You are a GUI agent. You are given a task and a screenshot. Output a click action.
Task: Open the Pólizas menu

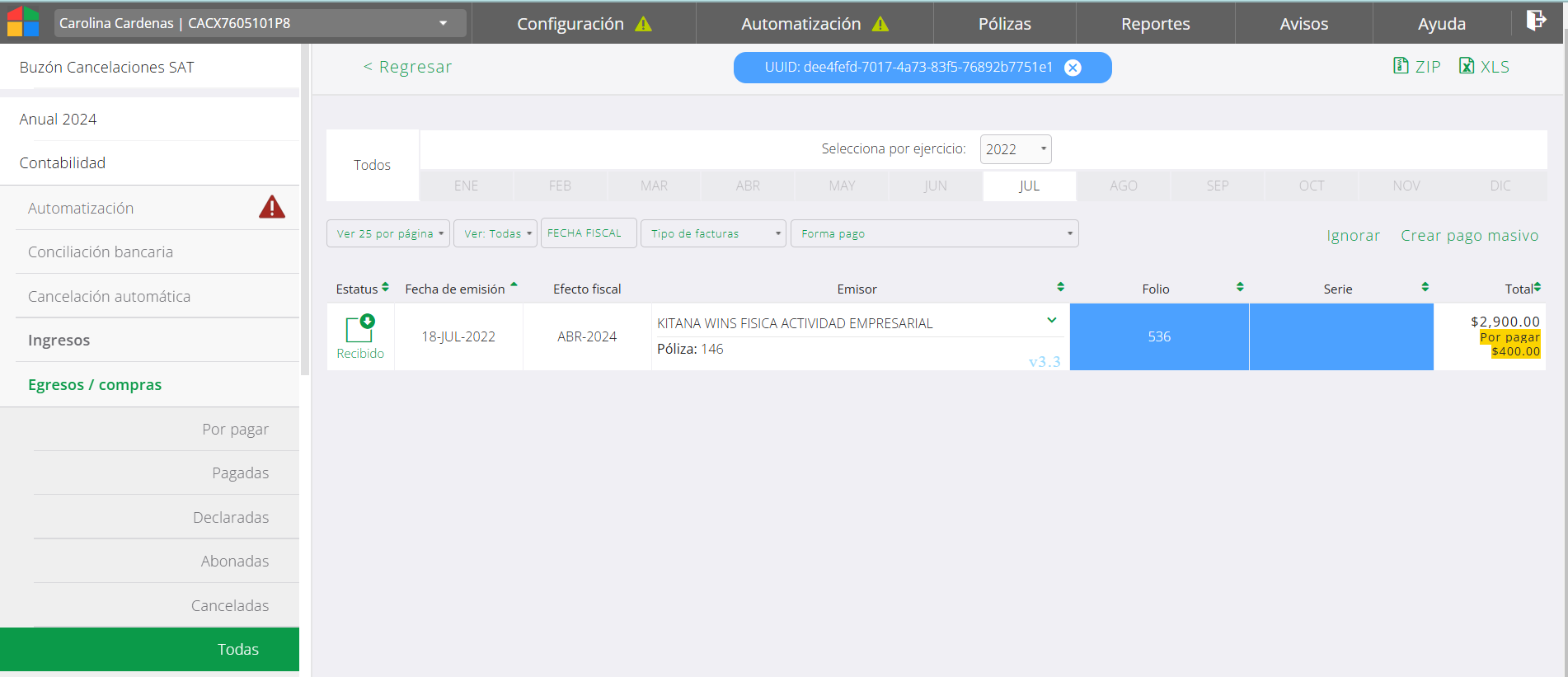(1004, 24)
